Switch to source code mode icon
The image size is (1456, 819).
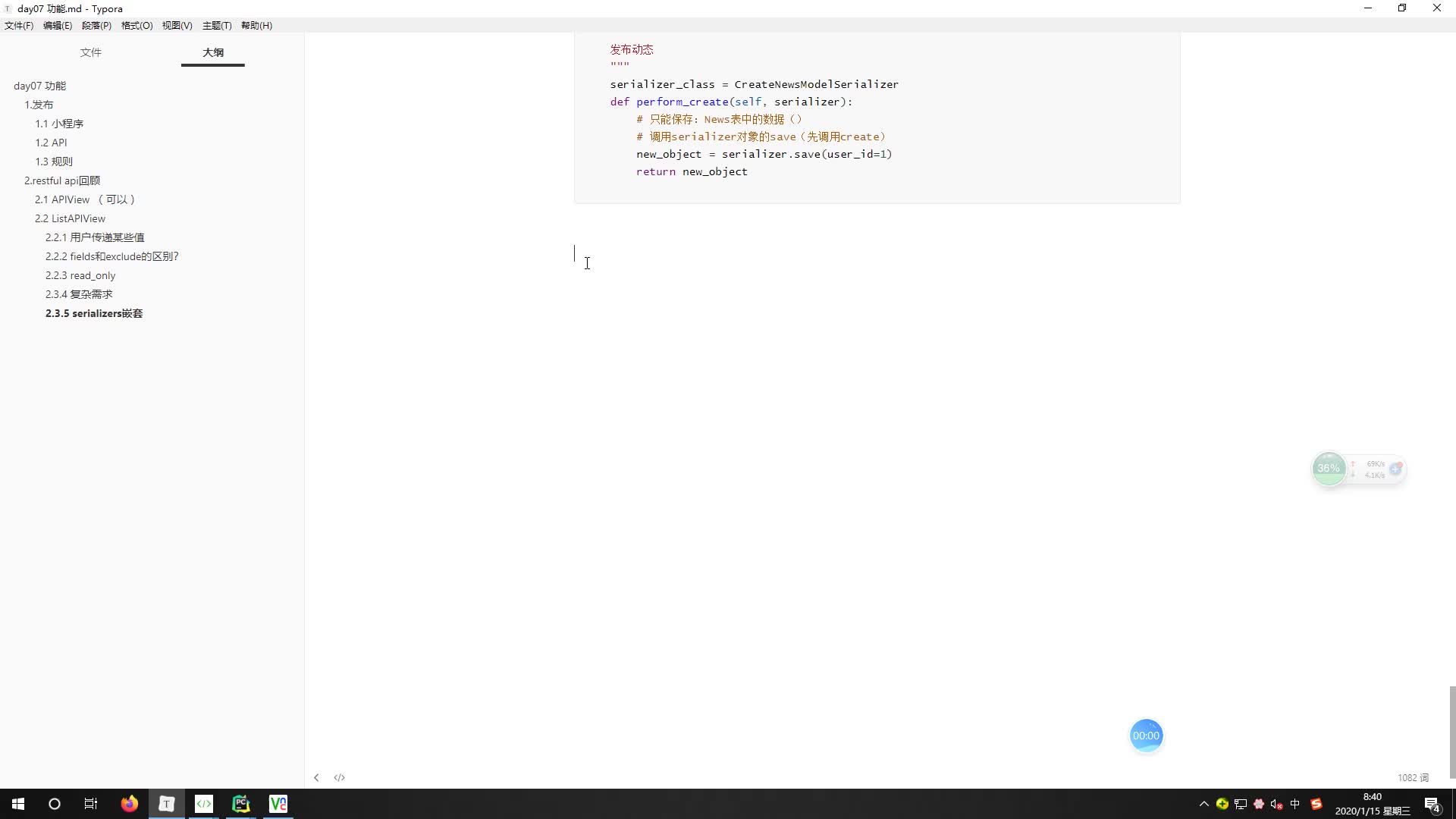[x=339, y=777]
